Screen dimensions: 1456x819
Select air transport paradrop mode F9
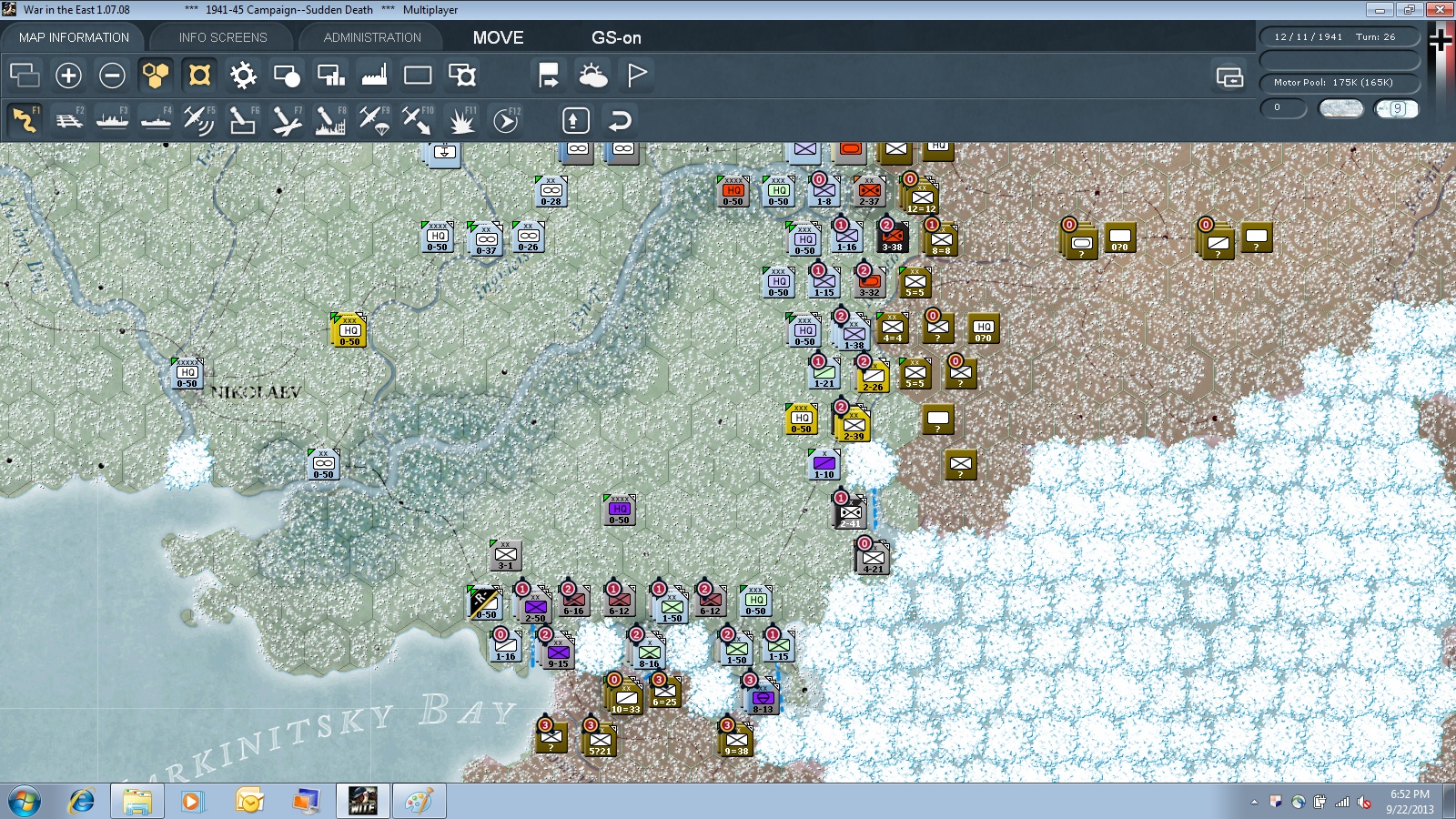[374, 120]
